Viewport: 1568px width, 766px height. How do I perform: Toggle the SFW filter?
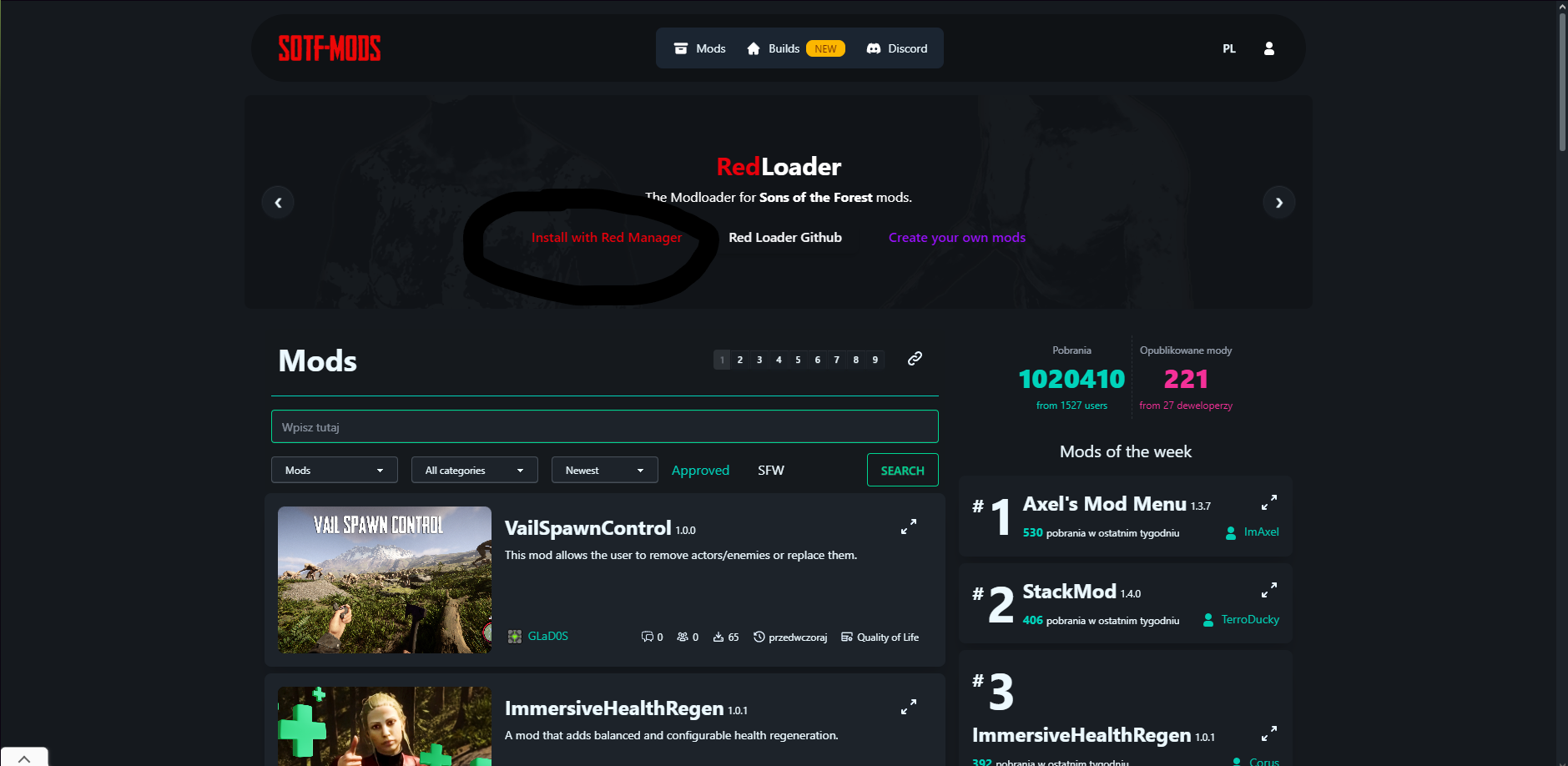tap(771, 471)
